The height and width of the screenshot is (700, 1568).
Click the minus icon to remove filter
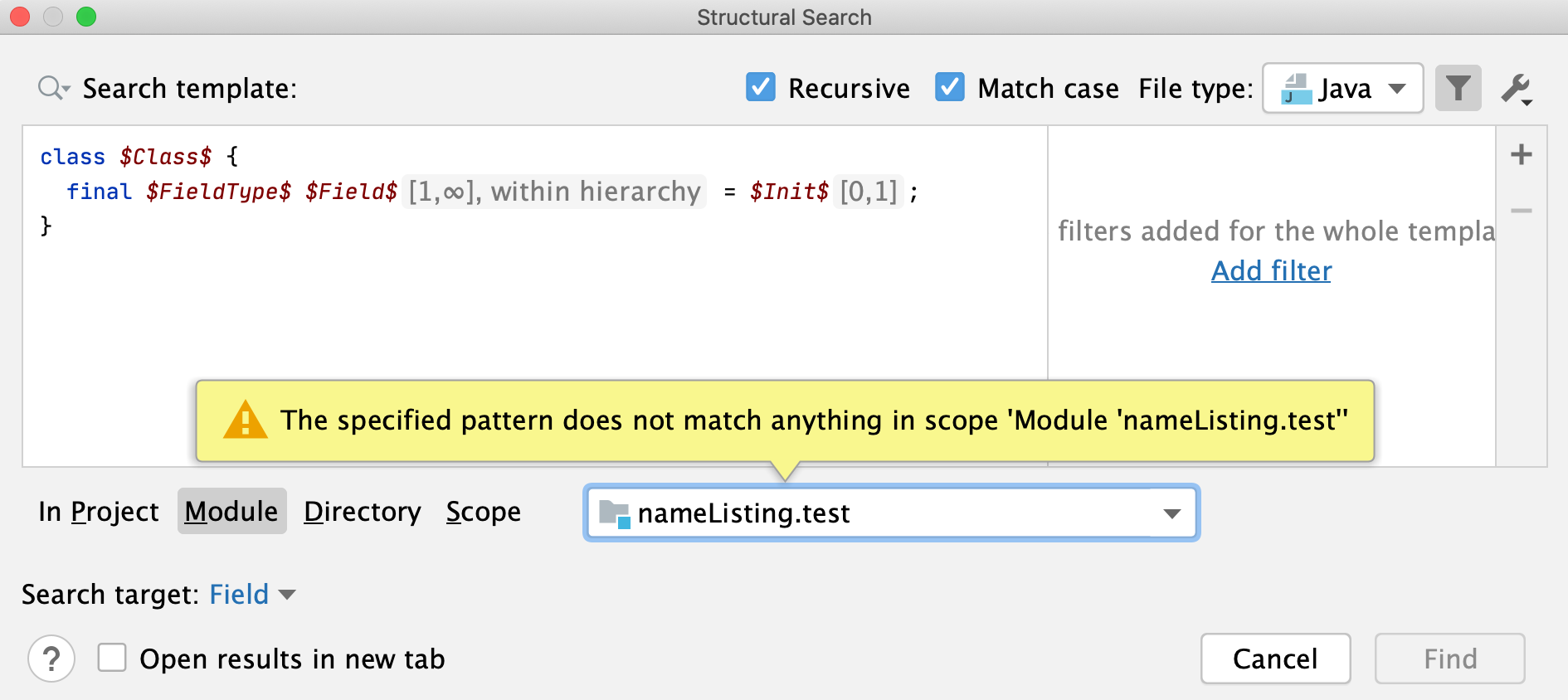pyautogui.click(x=1521, y=211)
